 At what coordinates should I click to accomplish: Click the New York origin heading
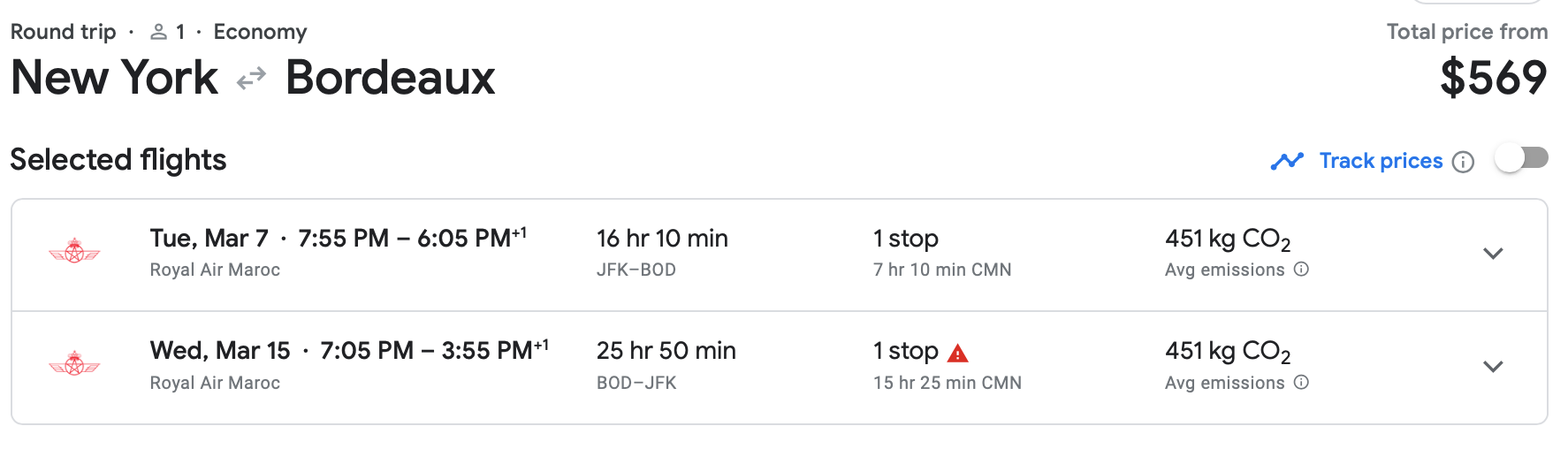114,78
